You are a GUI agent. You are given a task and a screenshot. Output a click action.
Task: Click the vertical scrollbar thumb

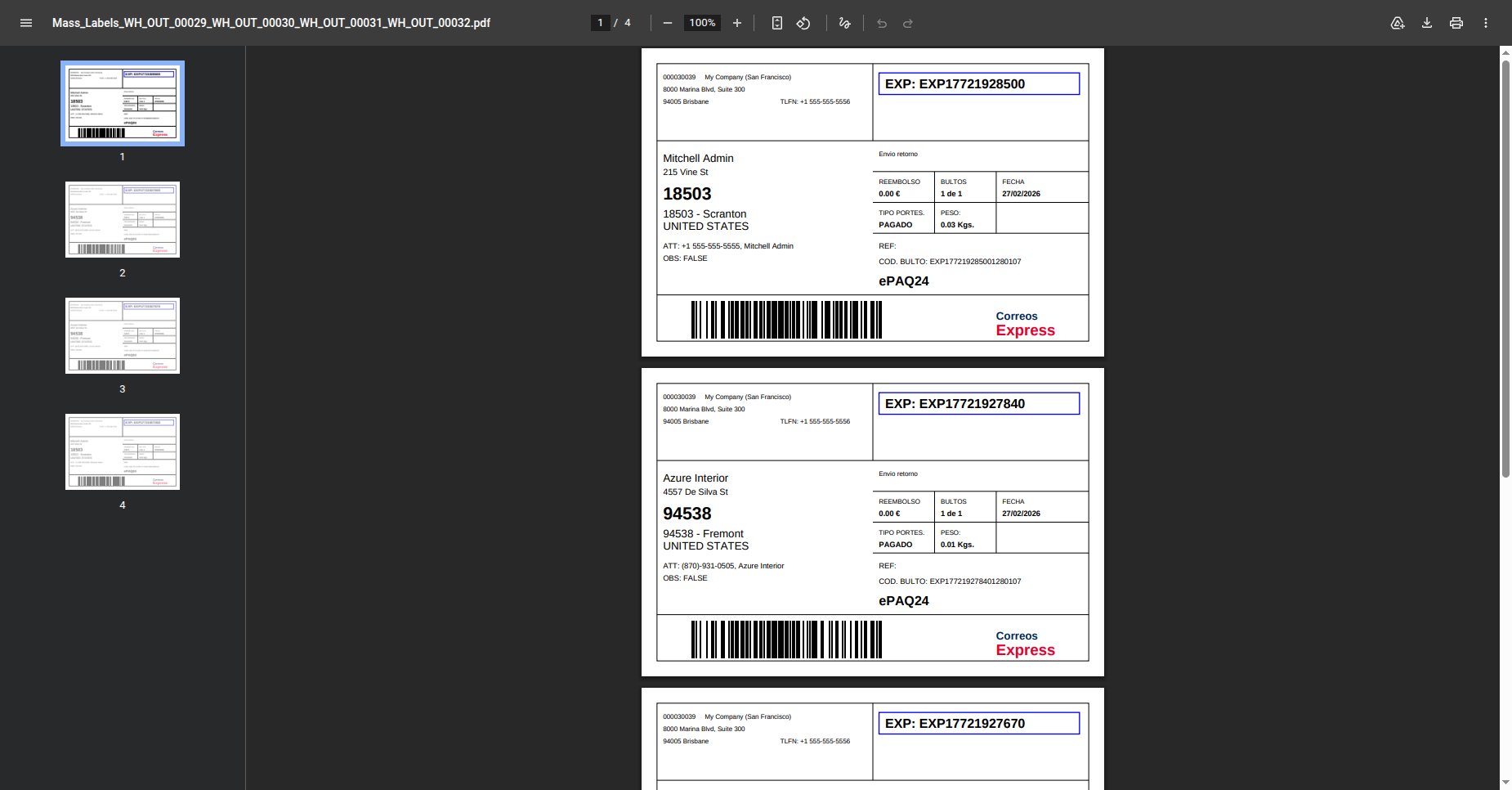tap(1505, 270)
